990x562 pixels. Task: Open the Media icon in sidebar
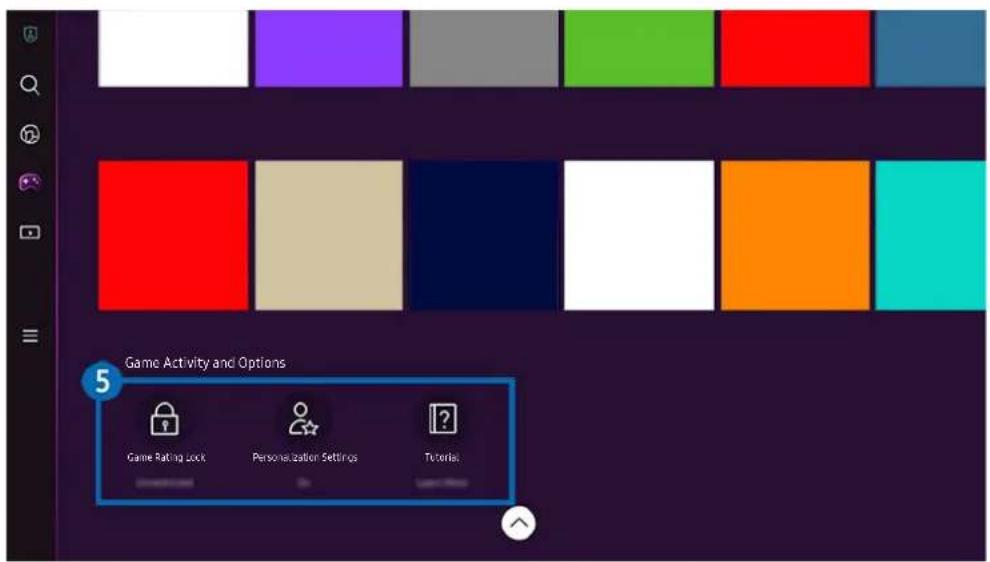(30, 232)
